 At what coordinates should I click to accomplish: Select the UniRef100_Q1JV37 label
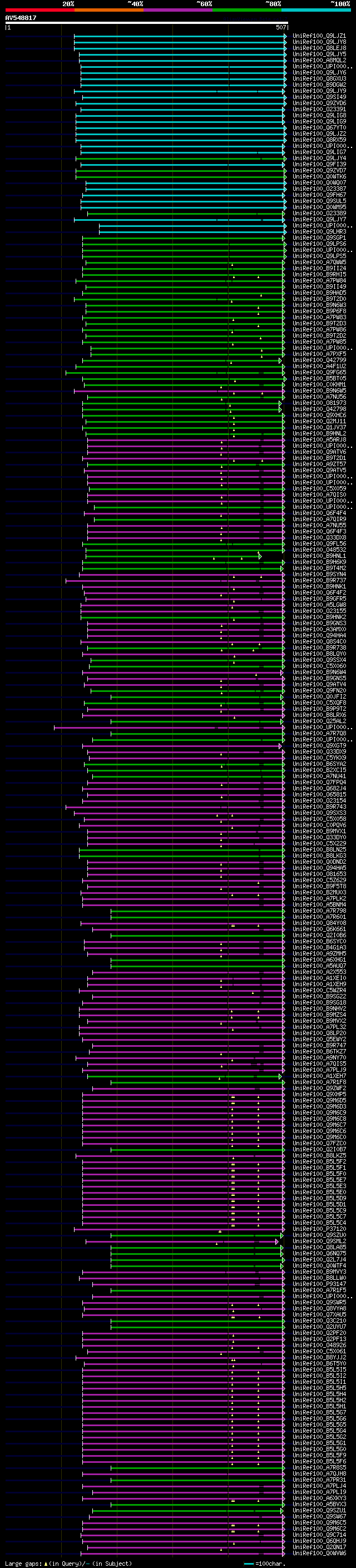tap(319, 427)
